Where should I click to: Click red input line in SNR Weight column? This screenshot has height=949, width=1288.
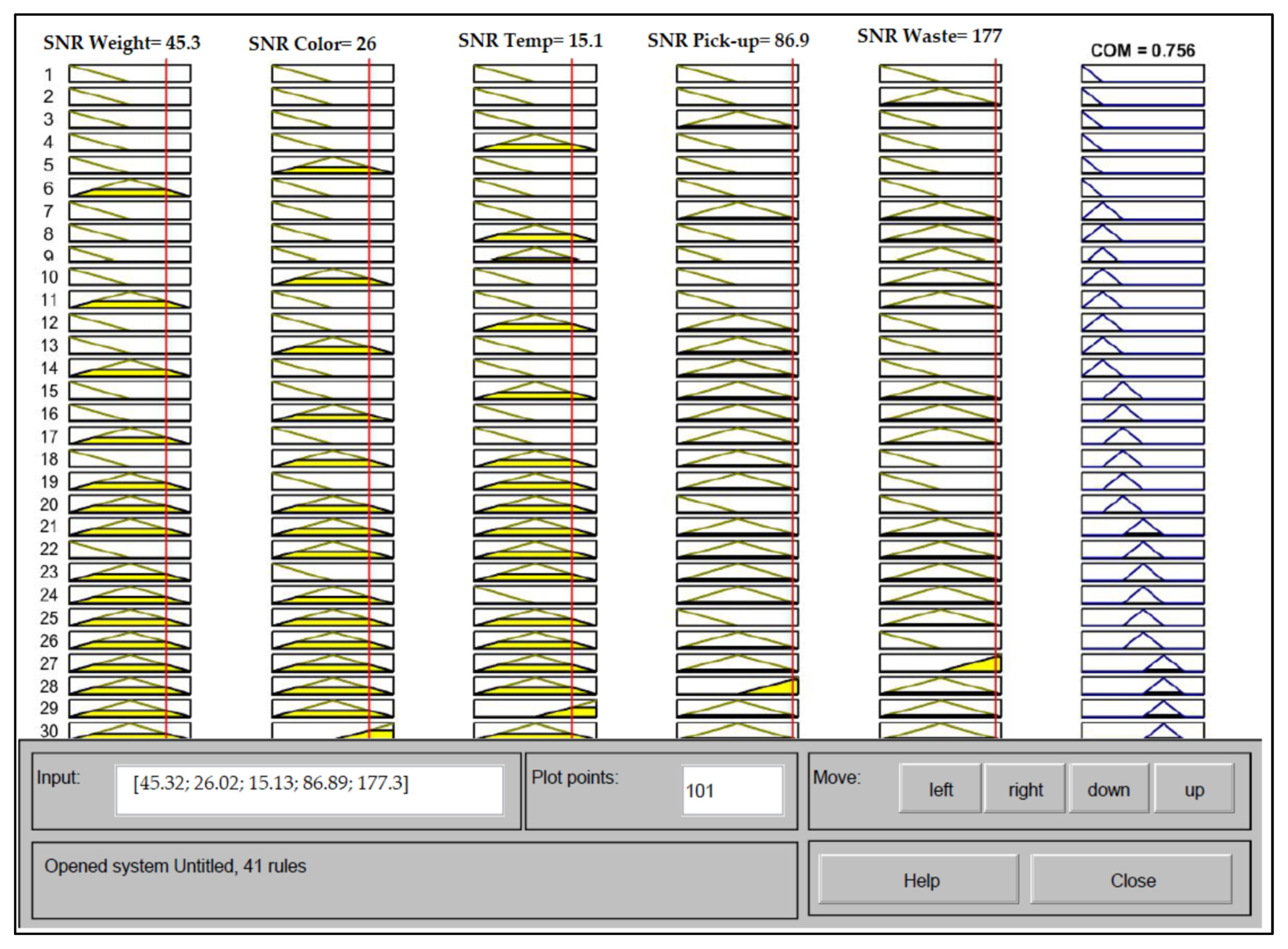pyautogui.click(x=166, y=402)
